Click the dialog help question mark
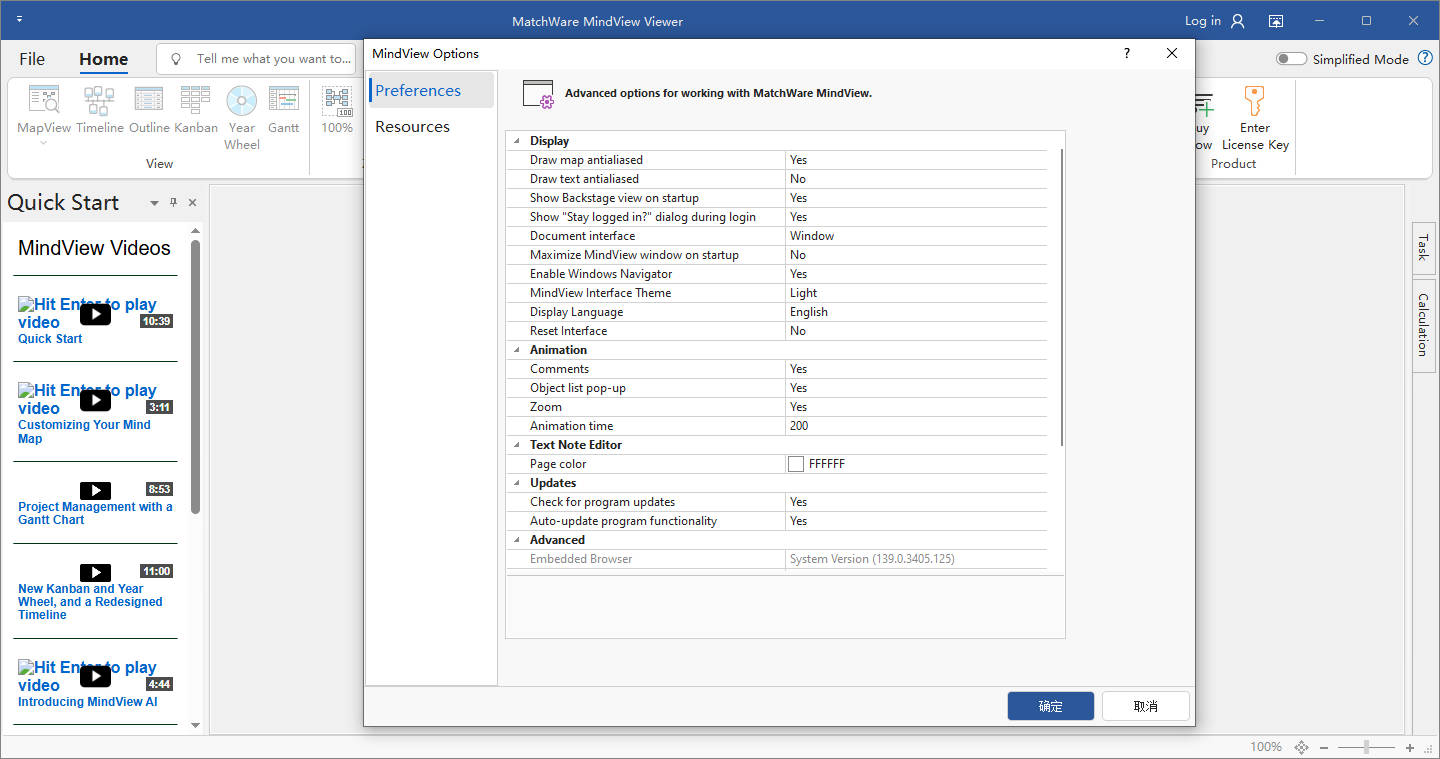 pos(1127,54)
